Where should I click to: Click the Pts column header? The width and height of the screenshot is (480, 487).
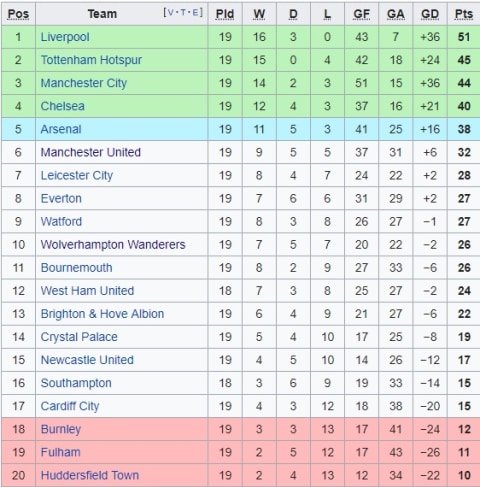click(464, 14)
